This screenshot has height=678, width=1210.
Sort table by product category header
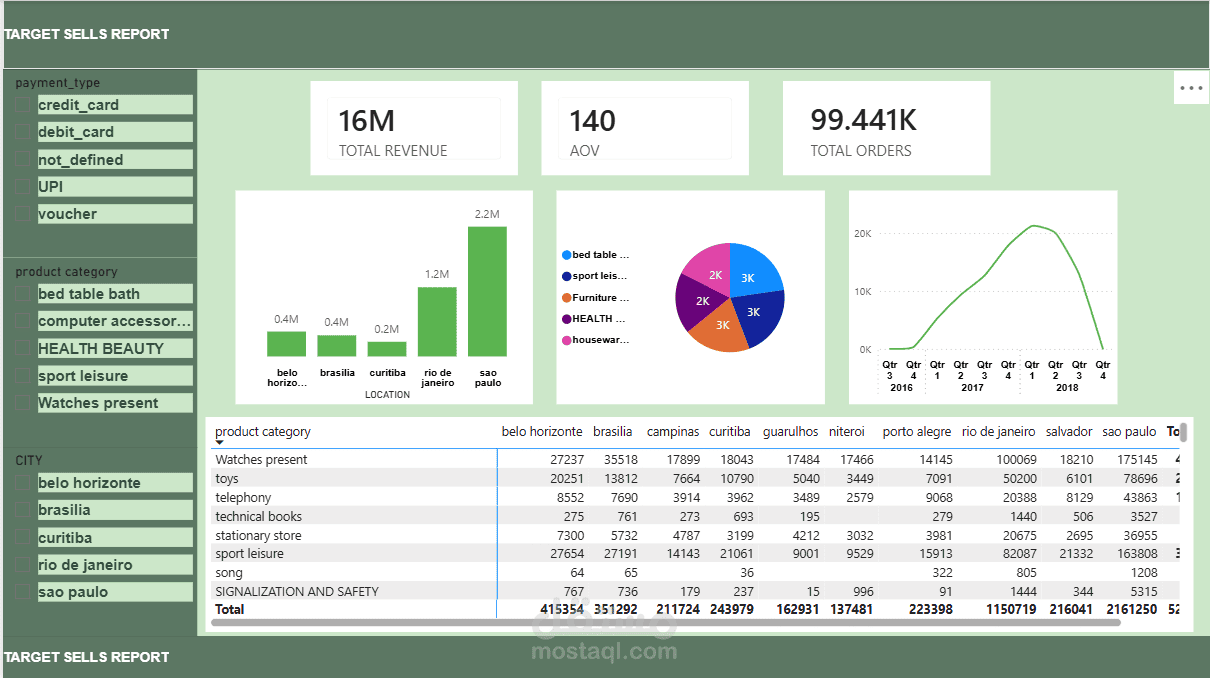coord(263,432)
